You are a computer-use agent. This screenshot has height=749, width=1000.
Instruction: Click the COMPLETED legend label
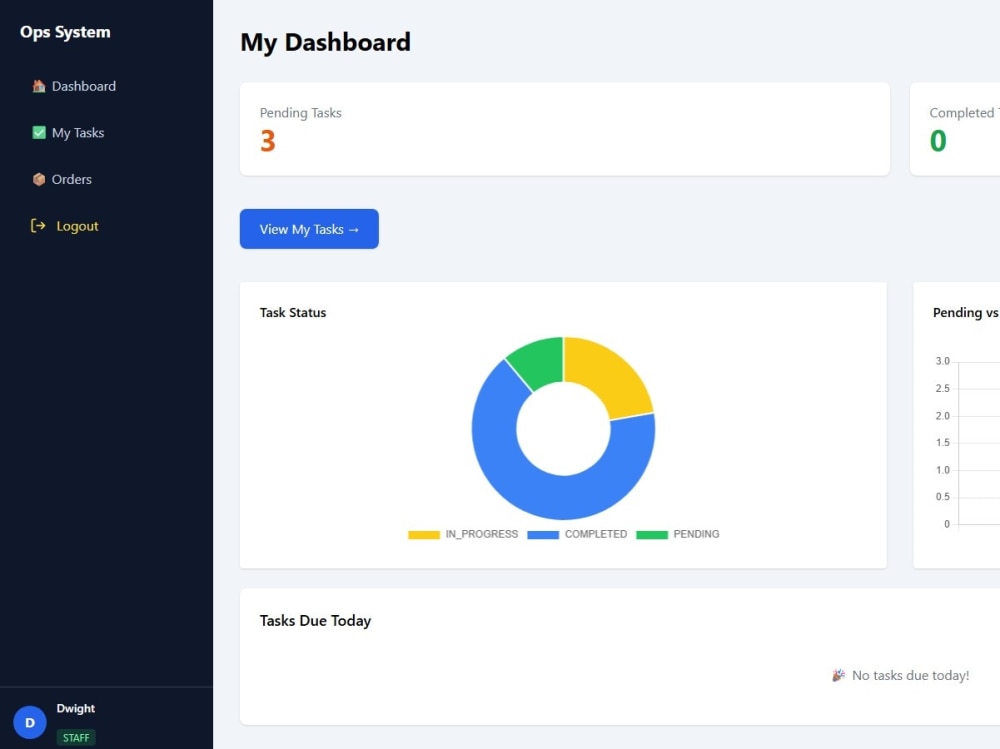click(596, 534)
